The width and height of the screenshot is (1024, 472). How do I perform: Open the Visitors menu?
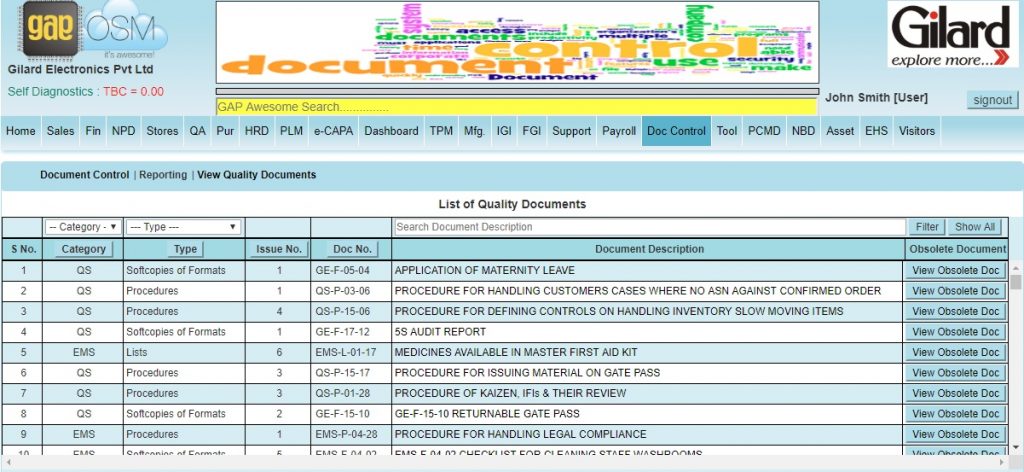[917, 131]
